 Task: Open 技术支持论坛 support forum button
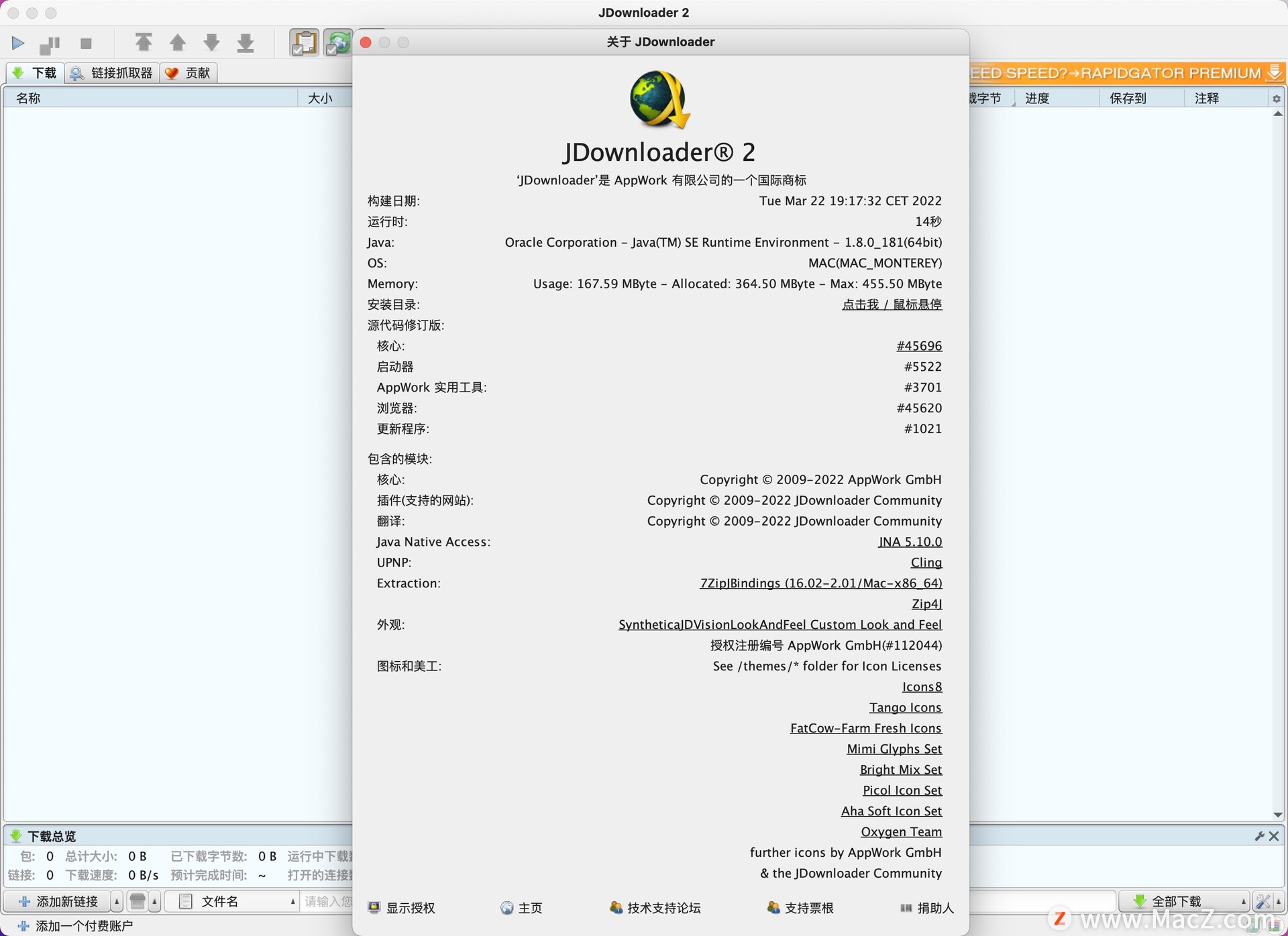coord(655,908)
